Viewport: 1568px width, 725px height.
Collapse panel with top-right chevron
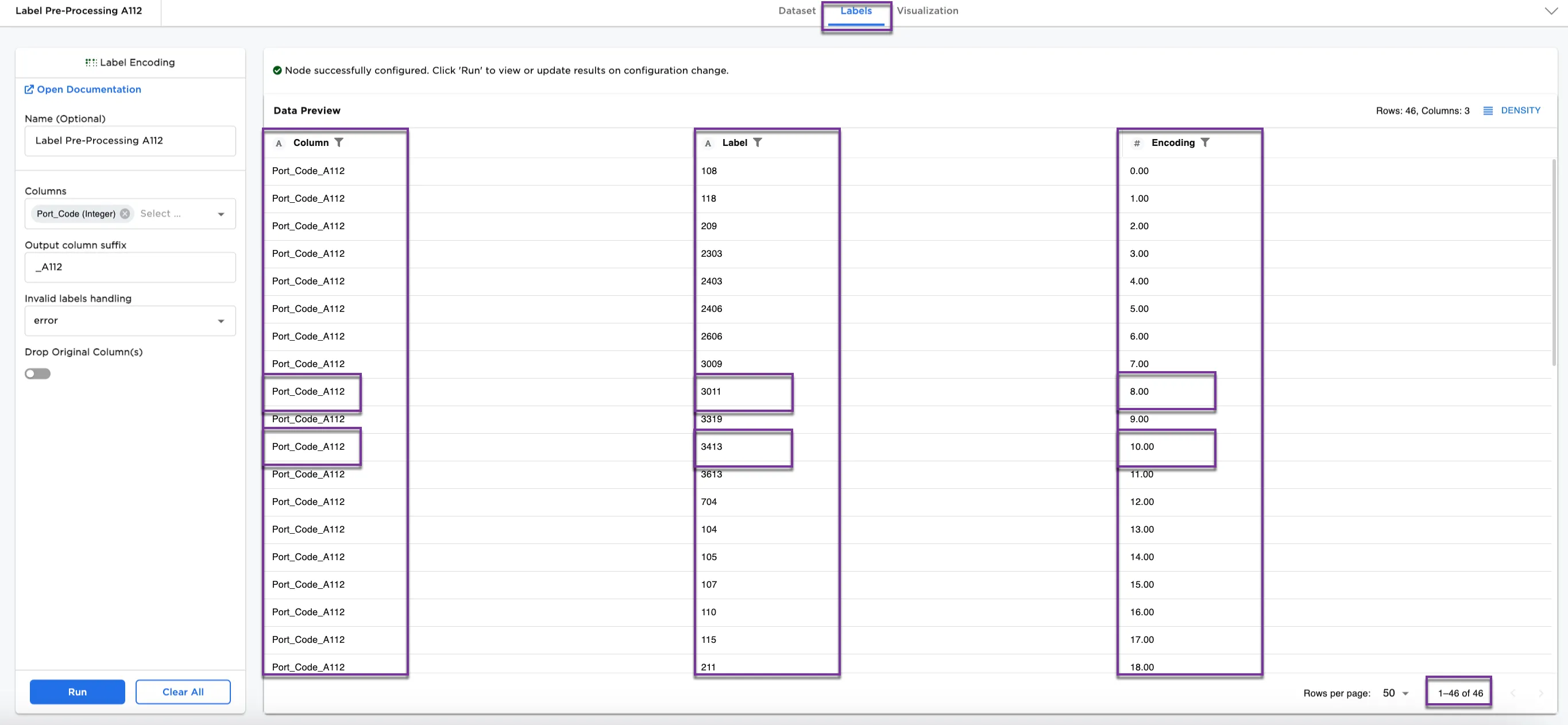point(1551,11)
